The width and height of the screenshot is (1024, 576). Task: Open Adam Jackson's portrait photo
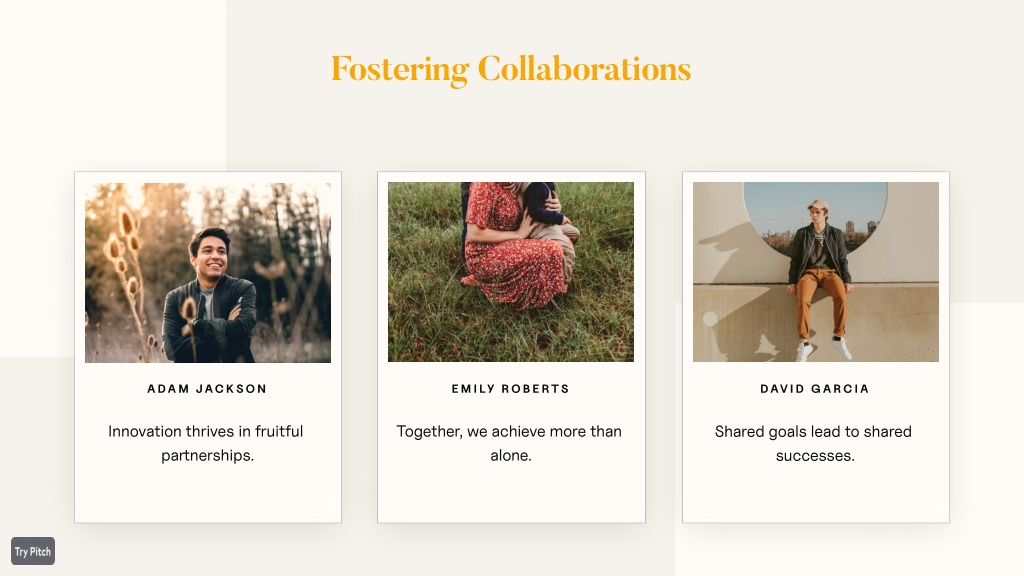pos(208,272)
